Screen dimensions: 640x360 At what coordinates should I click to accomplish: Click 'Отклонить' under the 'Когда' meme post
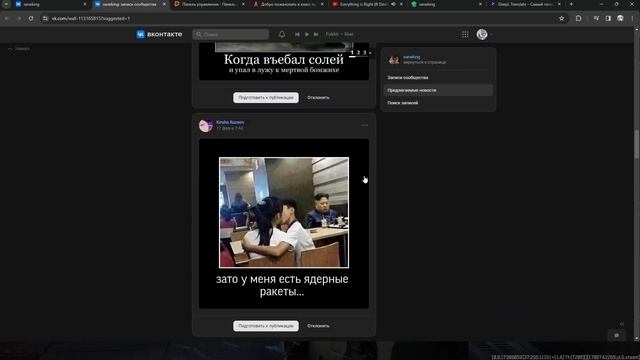click(x=318, y=98)
